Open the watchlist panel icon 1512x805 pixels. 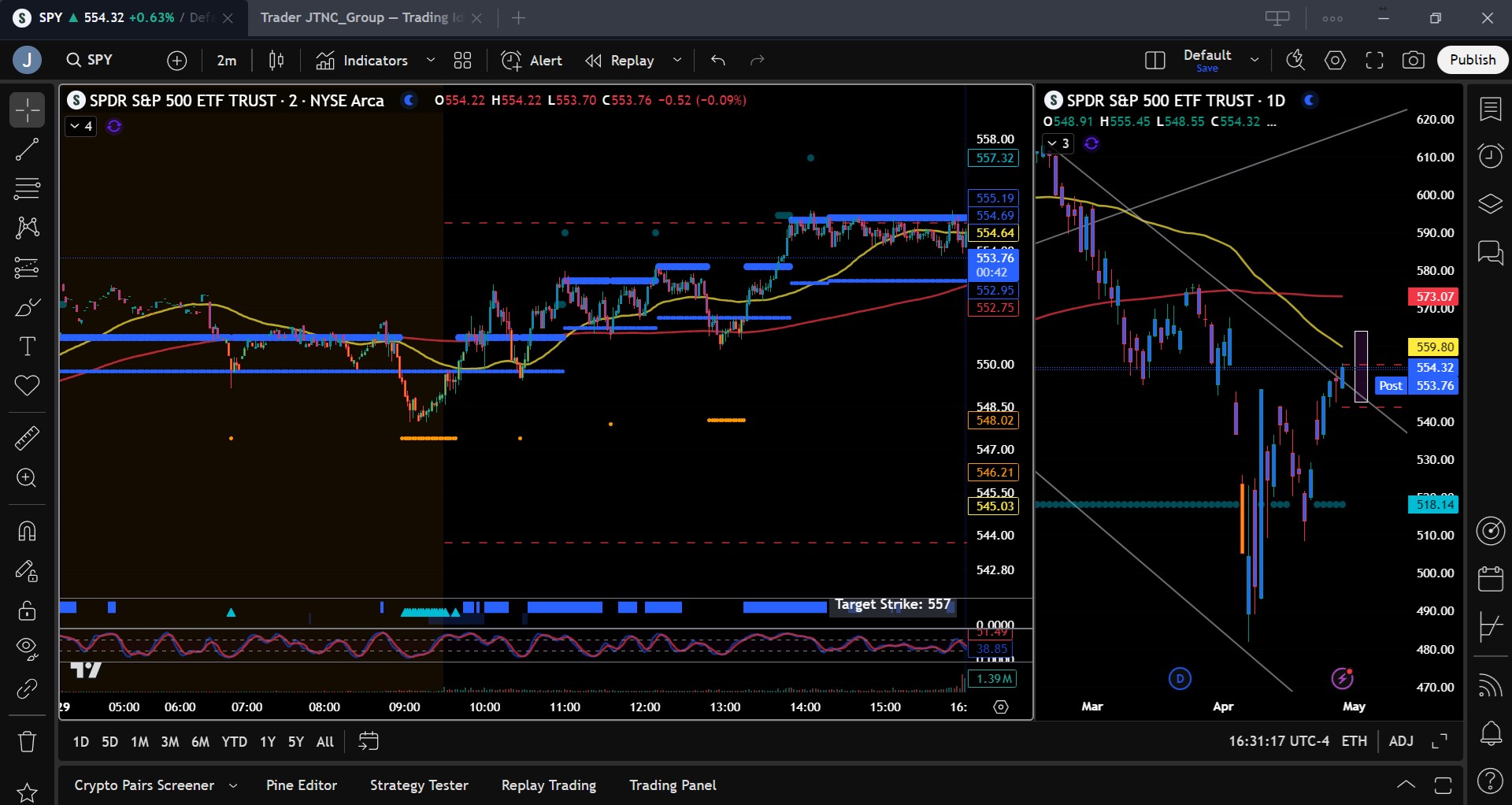pos(1490,109)
